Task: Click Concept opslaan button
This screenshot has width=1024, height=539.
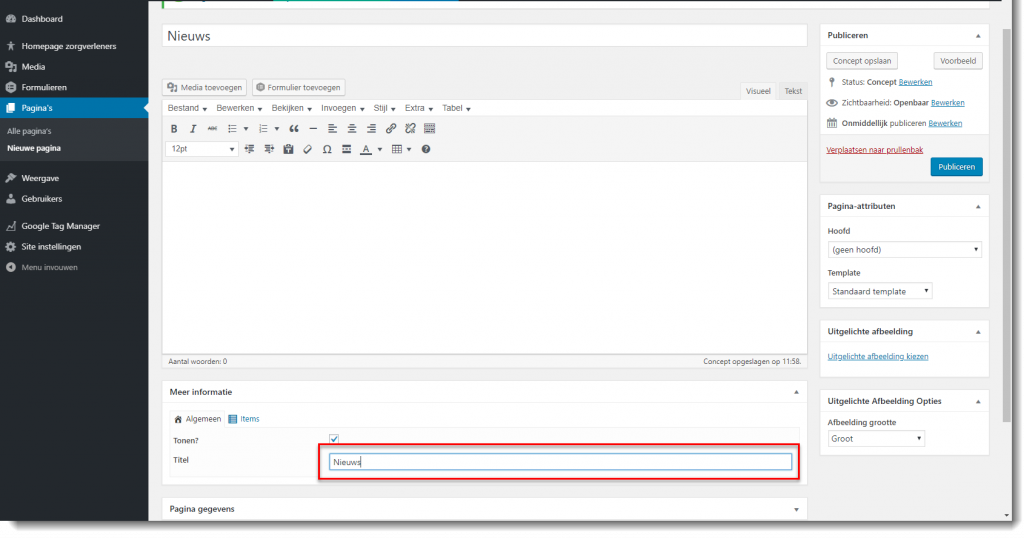Action: pyautogui.click(x=861, y=61)
